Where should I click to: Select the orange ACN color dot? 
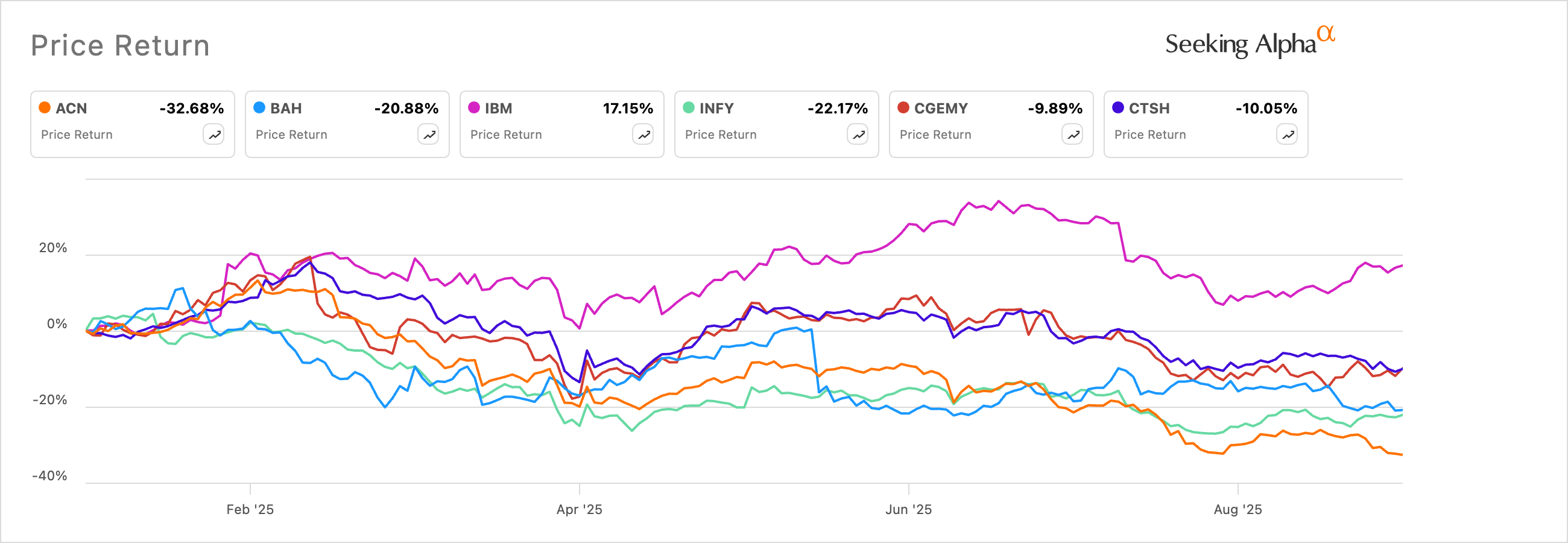[x=45, y=108]
